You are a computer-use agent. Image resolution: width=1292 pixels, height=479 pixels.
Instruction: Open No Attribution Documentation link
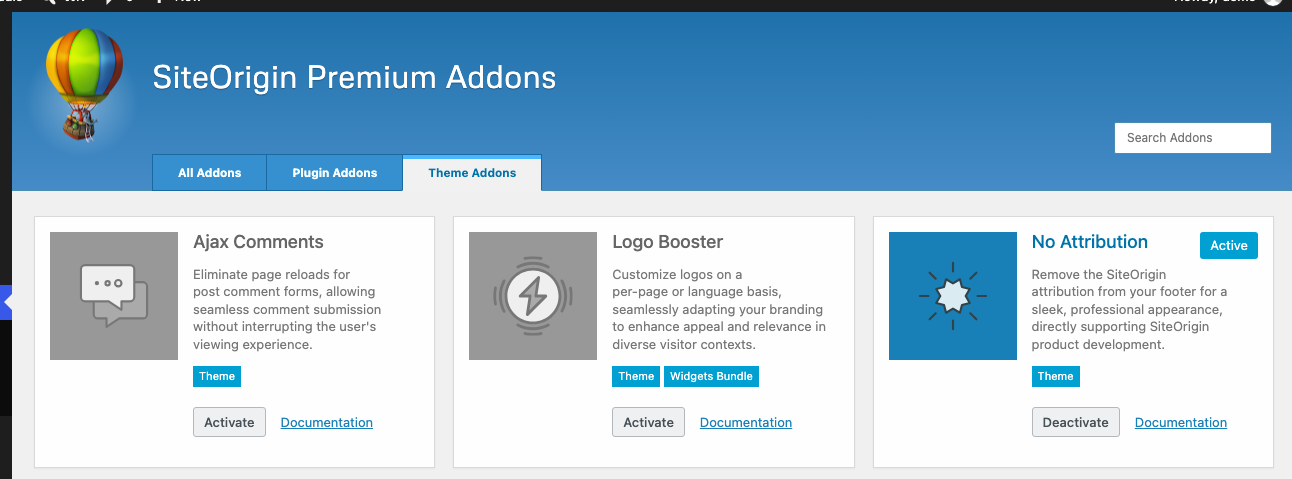click(x=1181, y=423)
